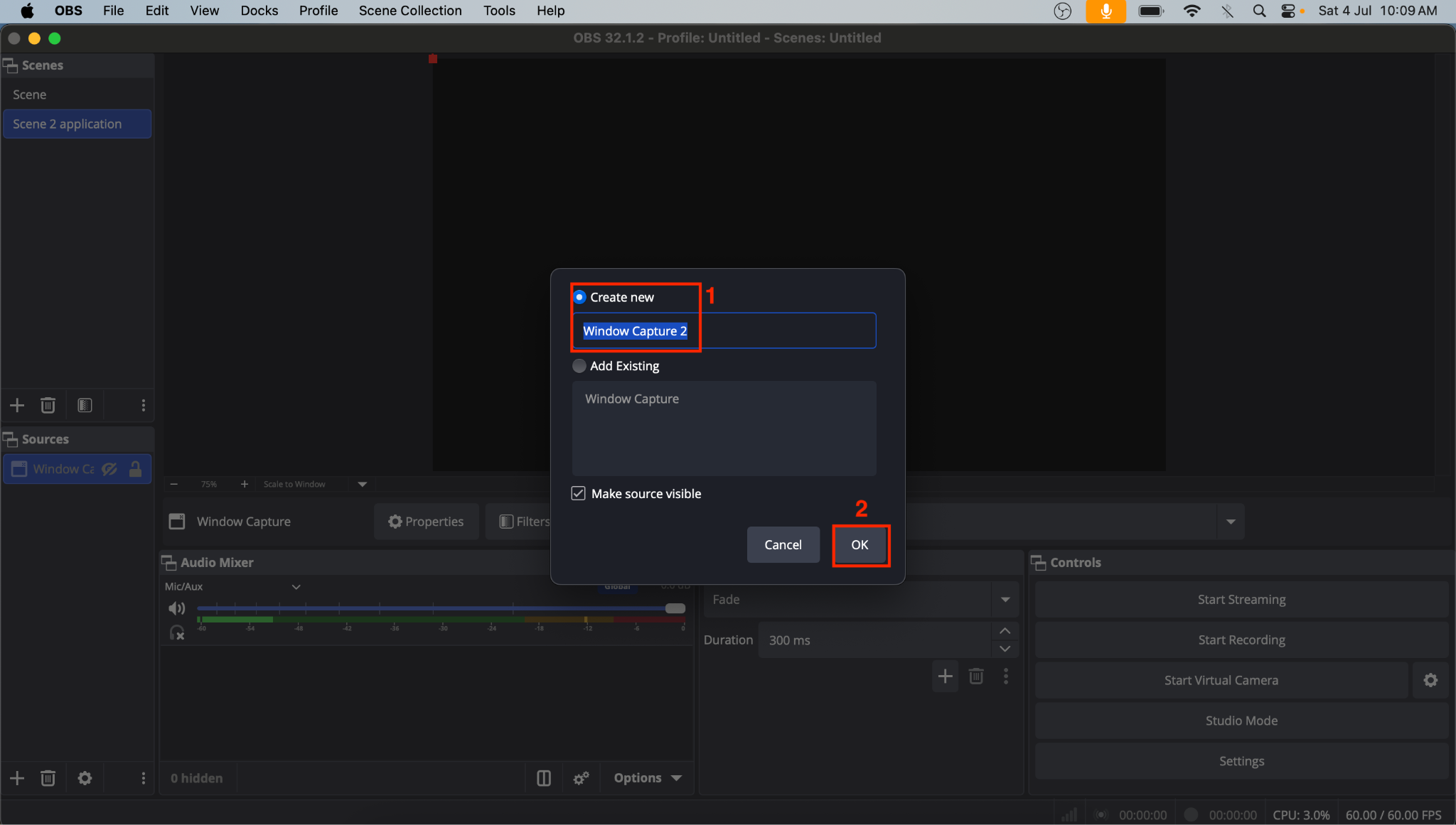Open Spotlight search in menu bar
1456x825 pixels.
(x=1259, y=11)
